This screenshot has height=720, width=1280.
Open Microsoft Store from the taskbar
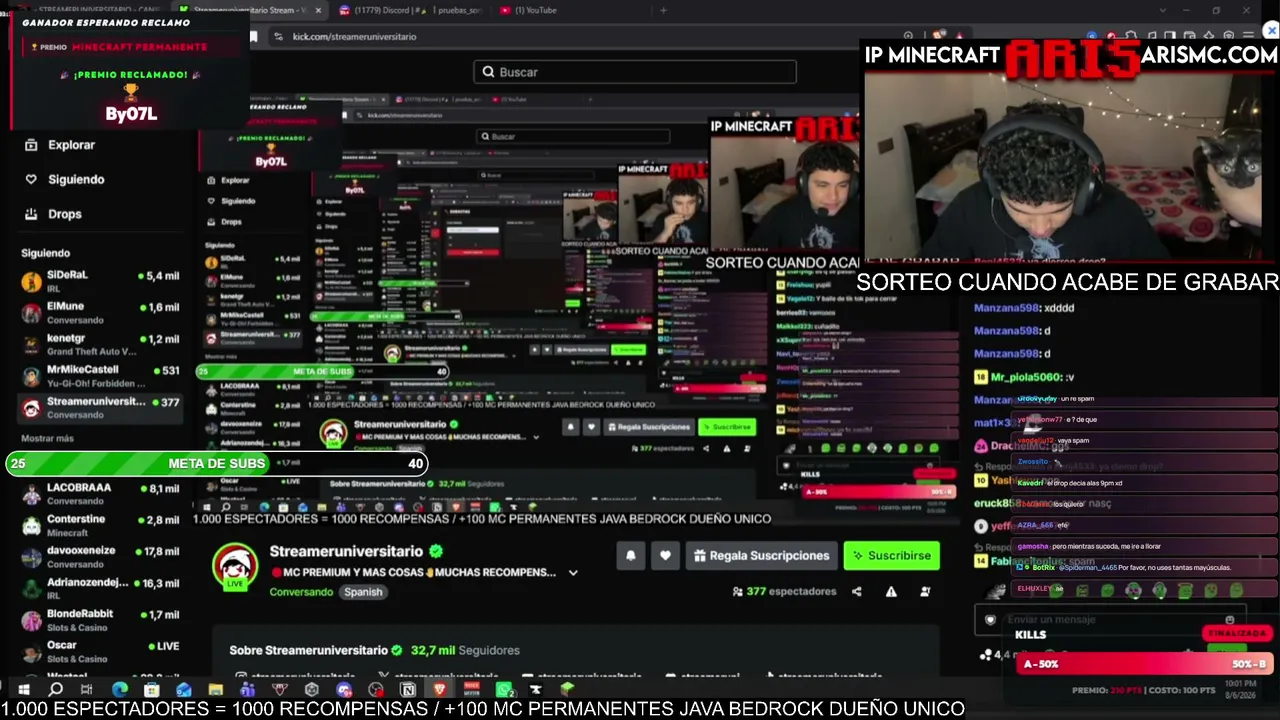click(x=151, y=689)
